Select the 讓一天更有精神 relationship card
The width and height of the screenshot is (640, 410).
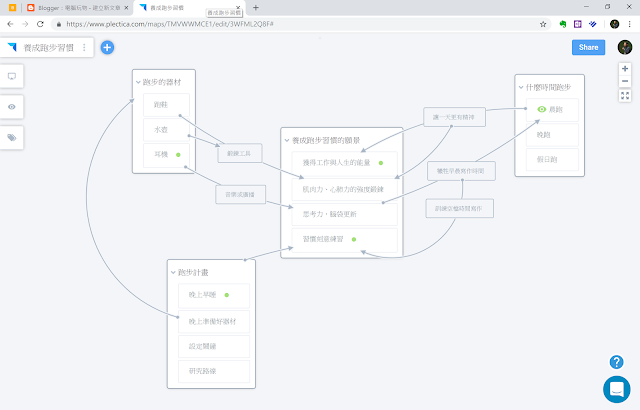(x=454, y=117)
